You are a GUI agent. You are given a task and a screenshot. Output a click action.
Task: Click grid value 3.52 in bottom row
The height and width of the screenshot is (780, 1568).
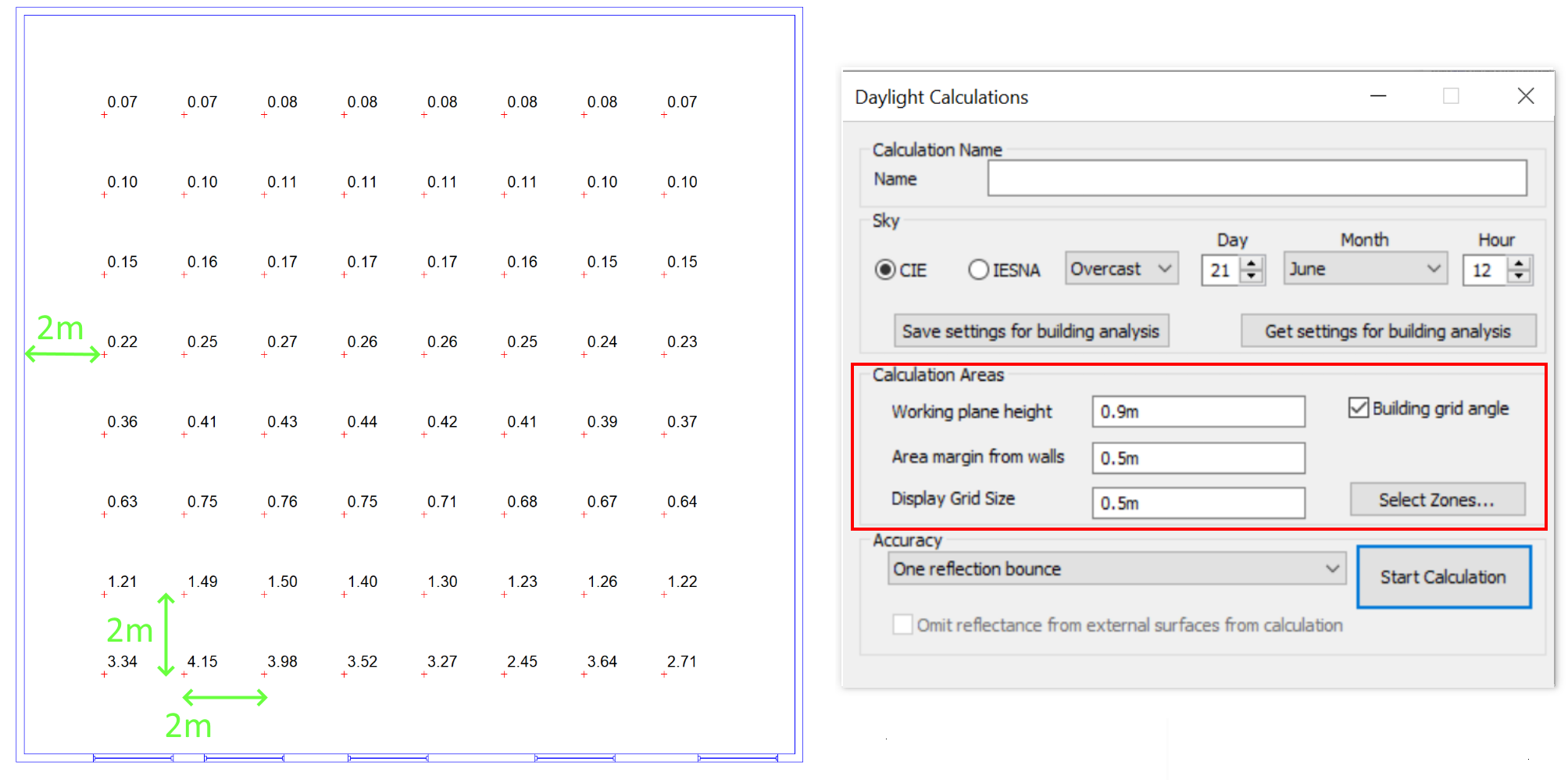363,662
